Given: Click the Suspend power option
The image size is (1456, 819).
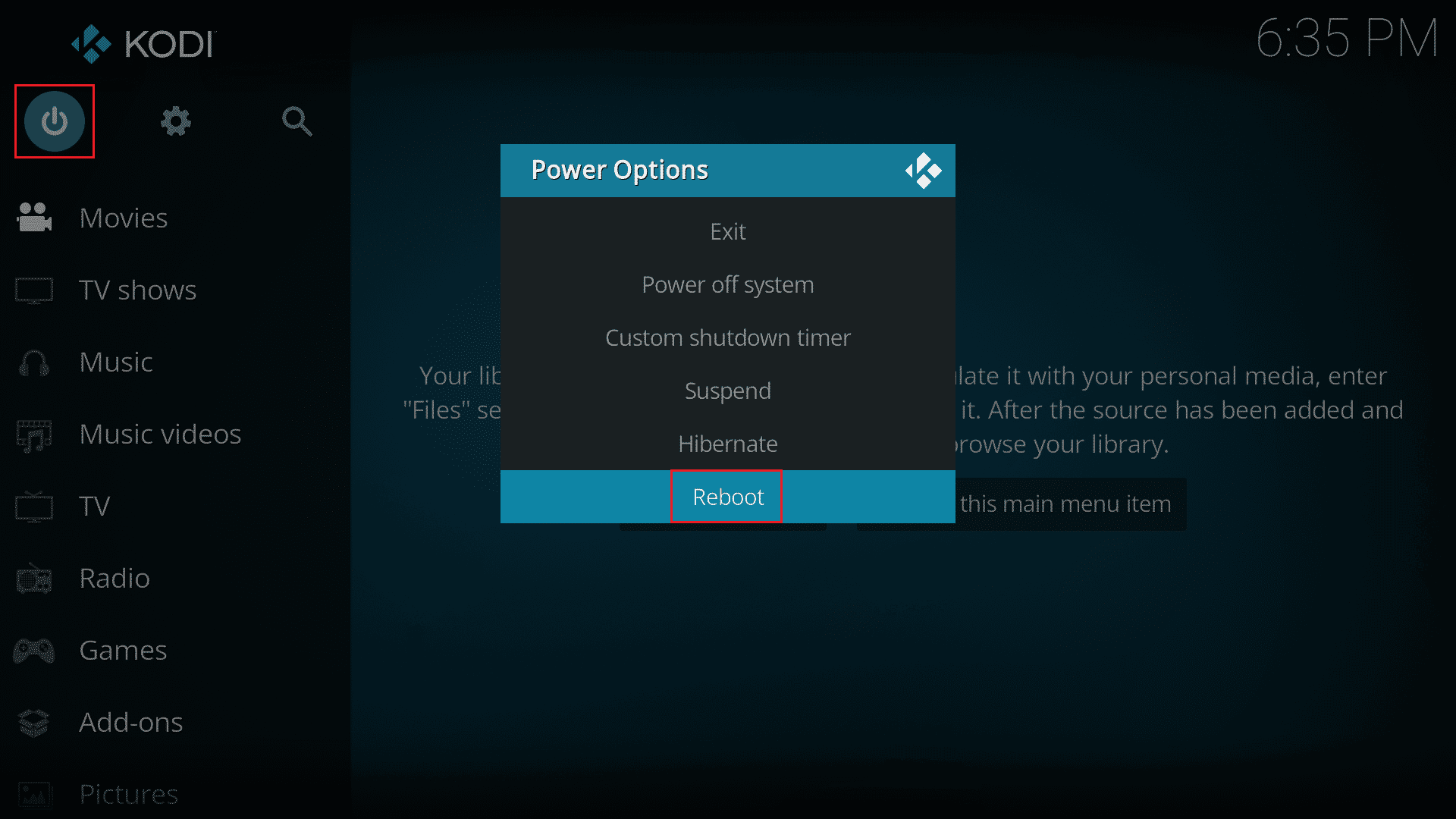Looking at the screenshot, I should pyautogui.click(x=728, y=390).
